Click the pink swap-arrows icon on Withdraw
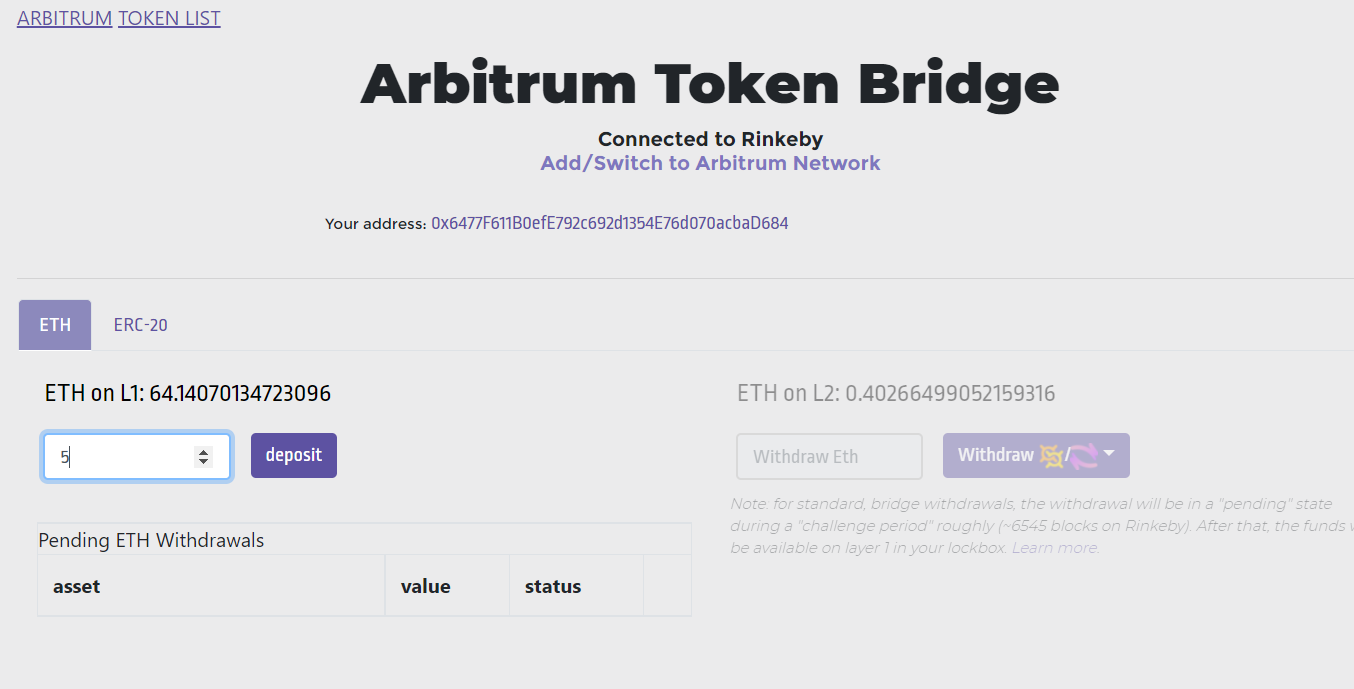Screen dimensions: 1354x689 coord(1084,456)
